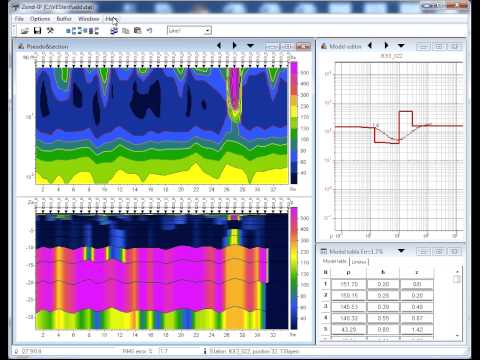This screenshot has width=480, height=360.
Task: Expand the Model editor dropdown arrow
Action: [401, 46]
